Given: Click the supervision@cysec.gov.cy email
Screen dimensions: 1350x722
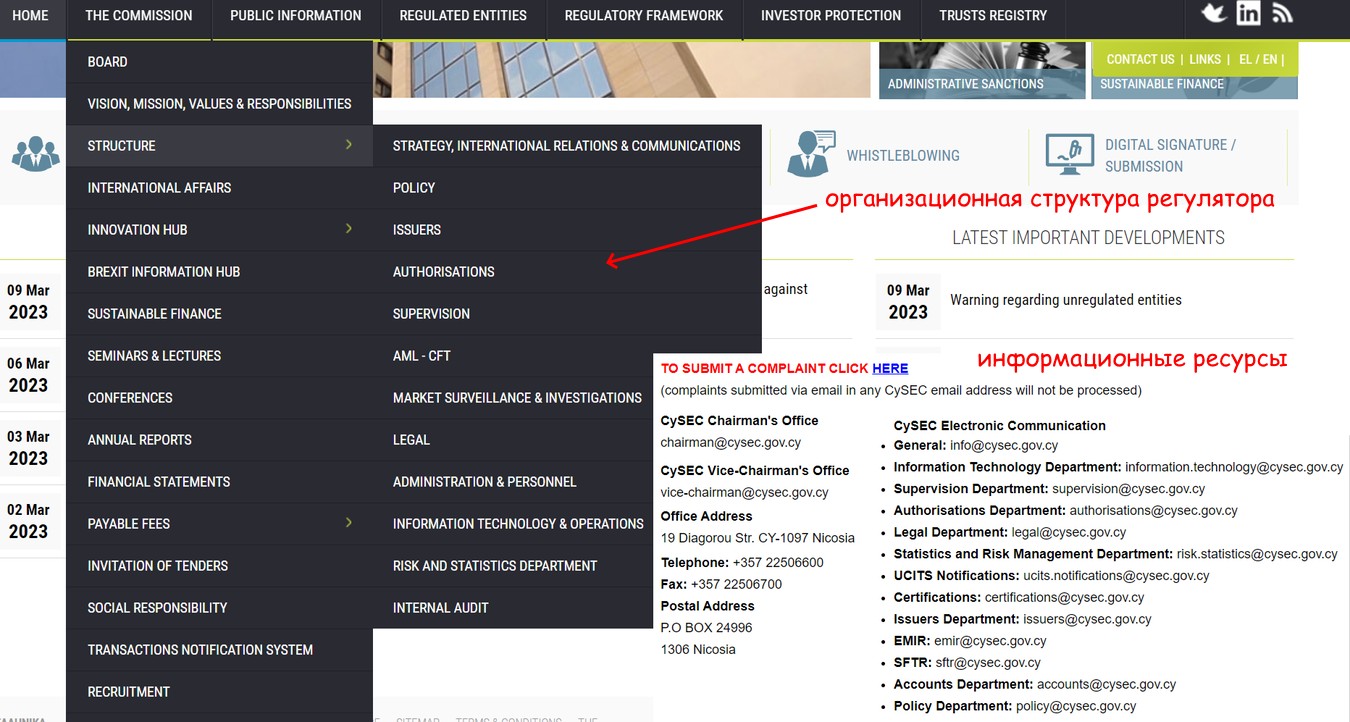Looking at the screenshot, I should click(1129, 490).
